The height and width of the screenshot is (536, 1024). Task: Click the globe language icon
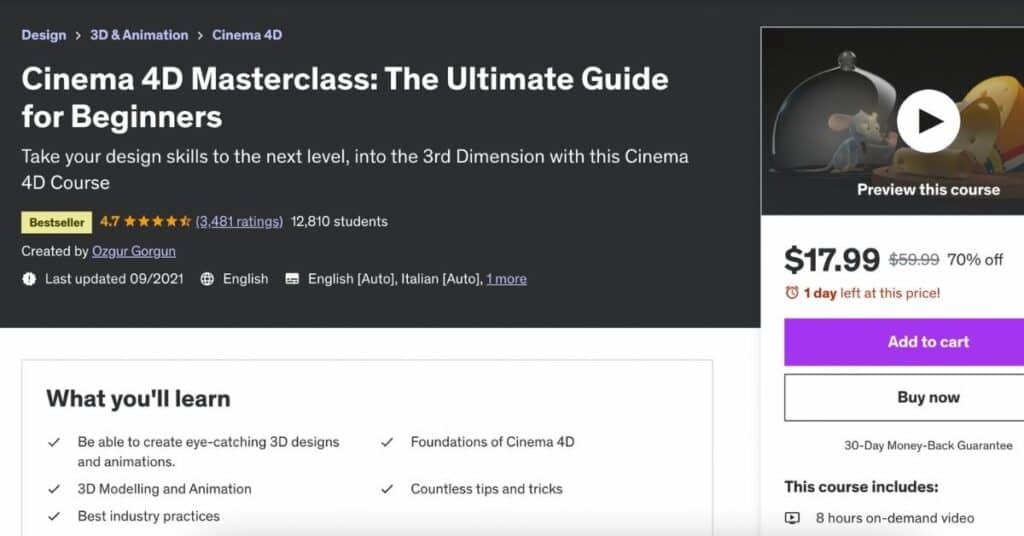coord(207,279)
